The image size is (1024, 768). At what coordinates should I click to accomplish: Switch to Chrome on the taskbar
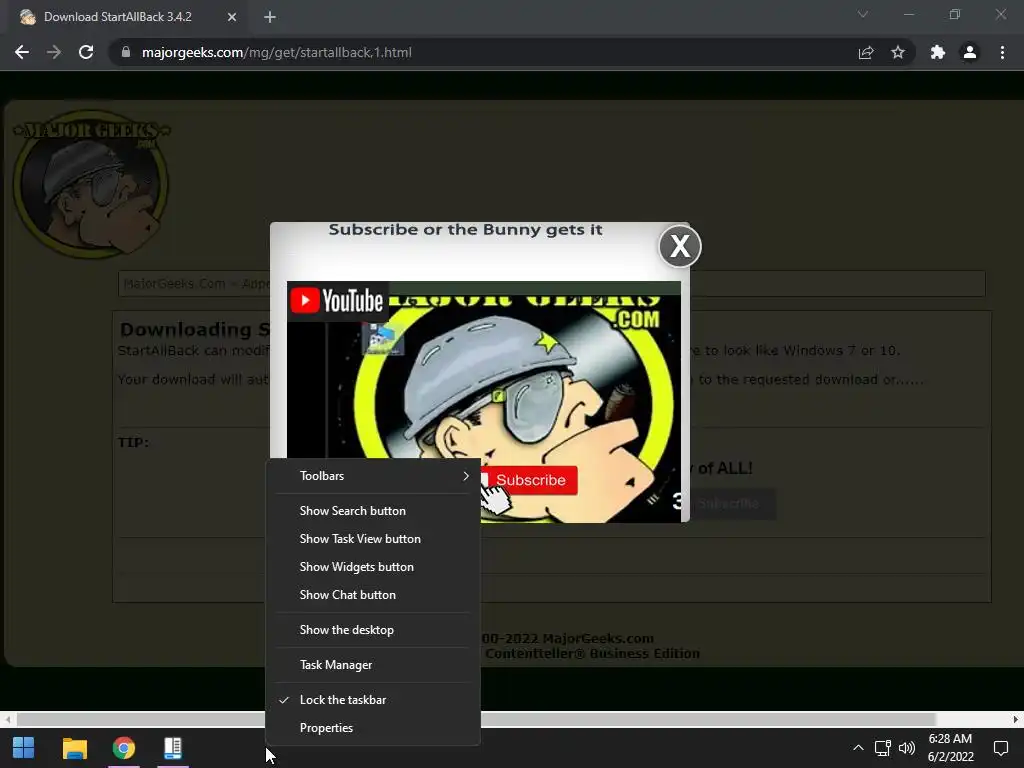coord(123,748)
